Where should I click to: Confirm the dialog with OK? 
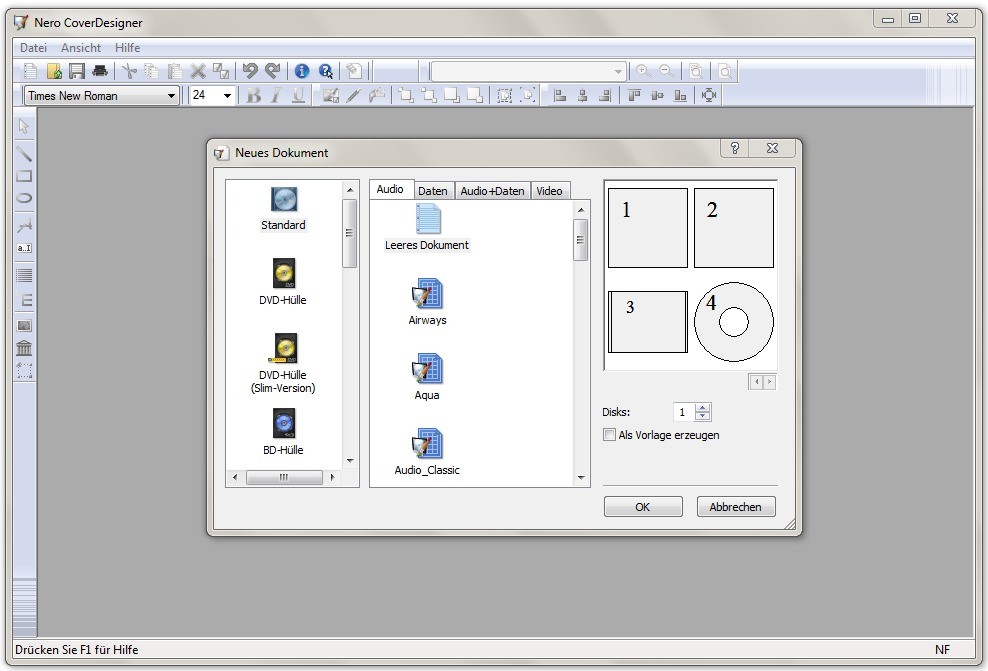pos(643,507)
